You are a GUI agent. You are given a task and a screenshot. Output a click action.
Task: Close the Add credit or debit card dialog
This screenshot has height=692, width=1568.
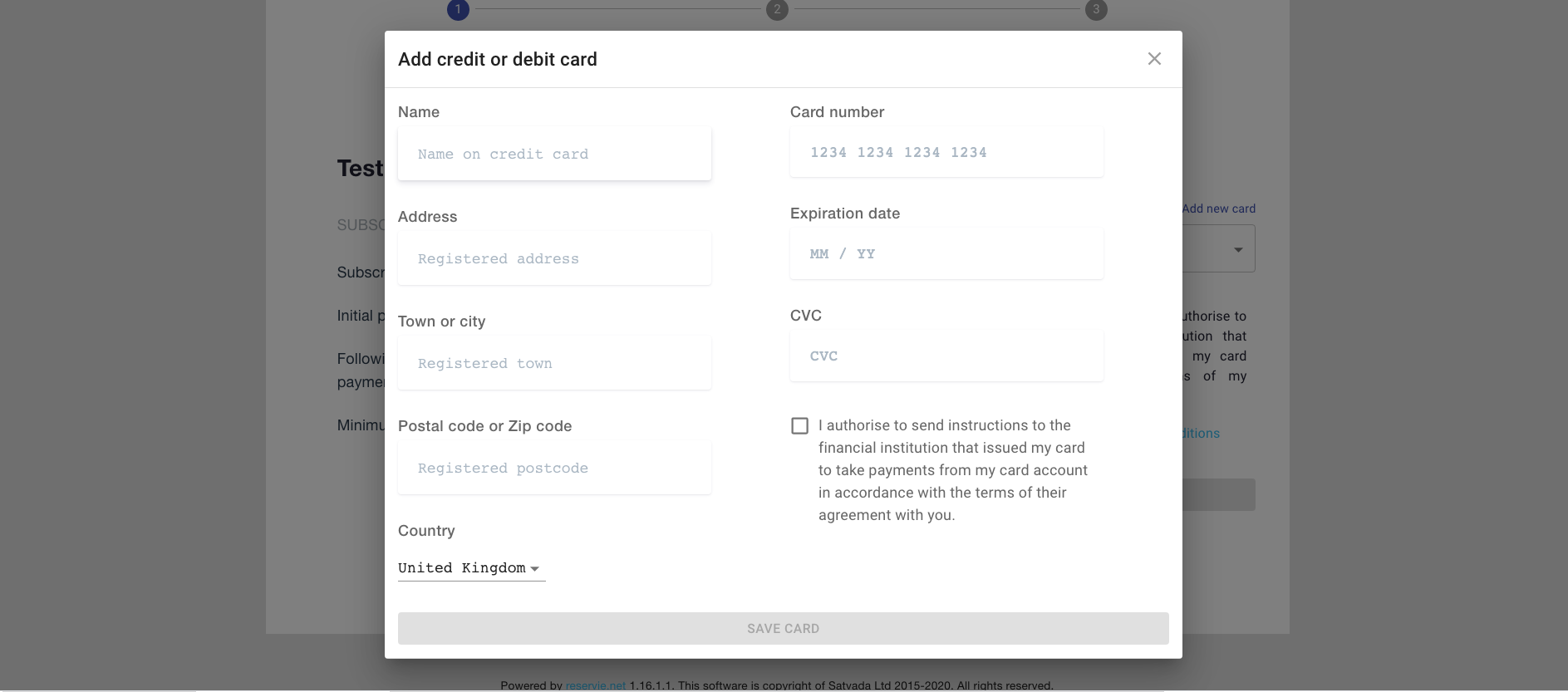point(1154,58)
